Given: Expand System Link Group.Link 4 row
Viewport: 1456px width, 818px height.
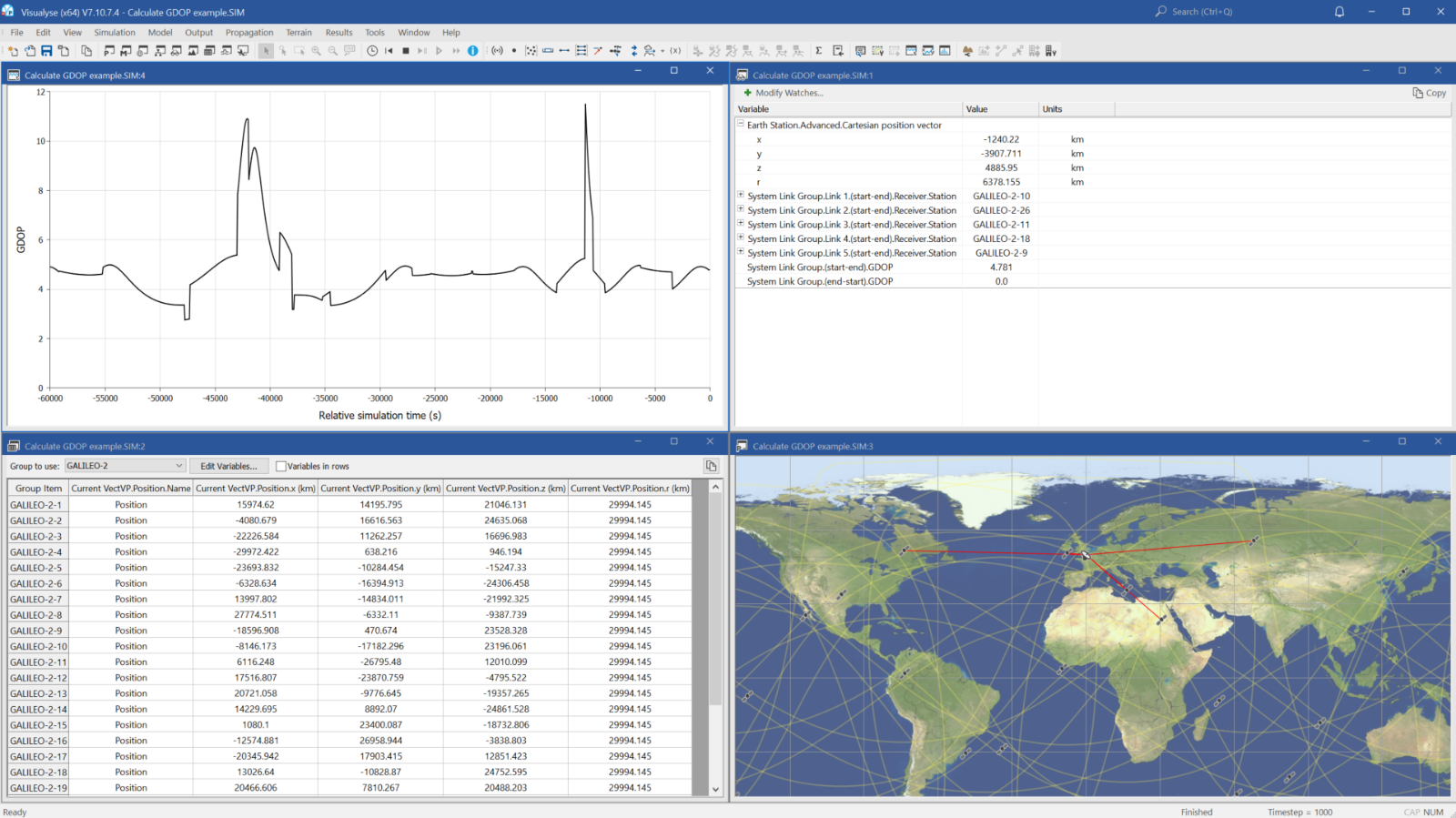Looking at the screenshot, I should 741,238.
